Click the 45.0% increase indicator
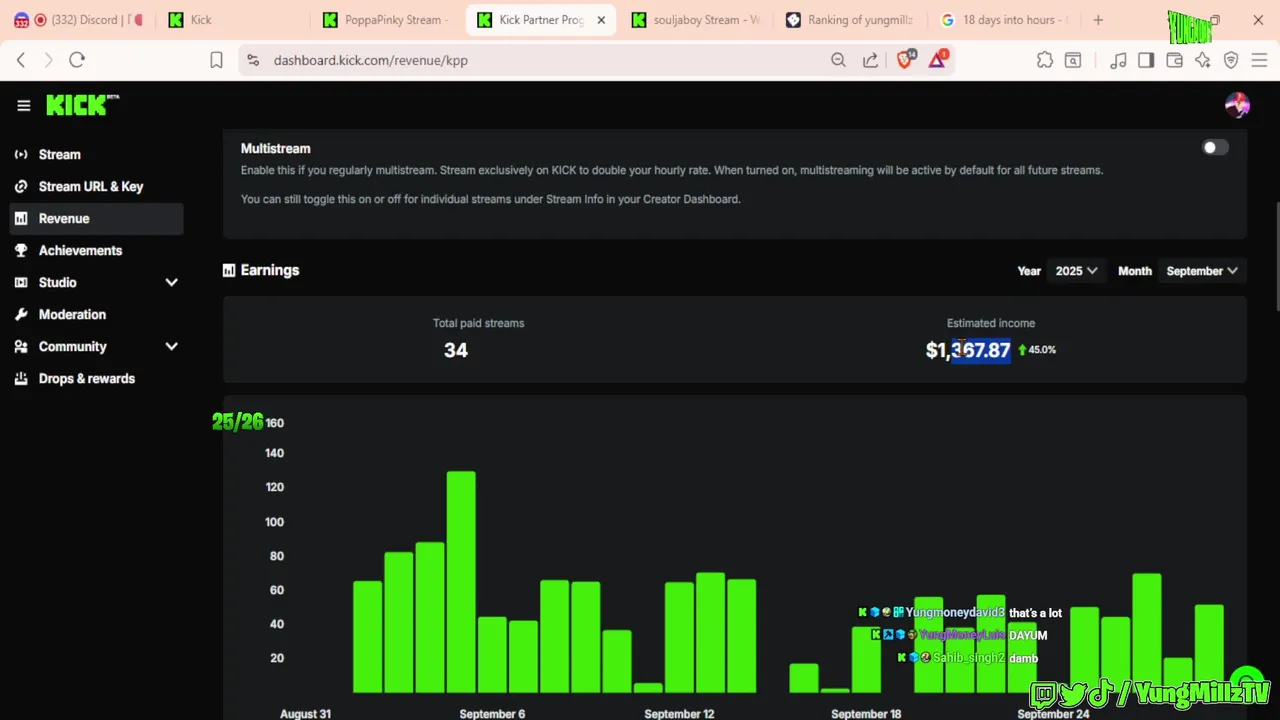 point(1037,350)
